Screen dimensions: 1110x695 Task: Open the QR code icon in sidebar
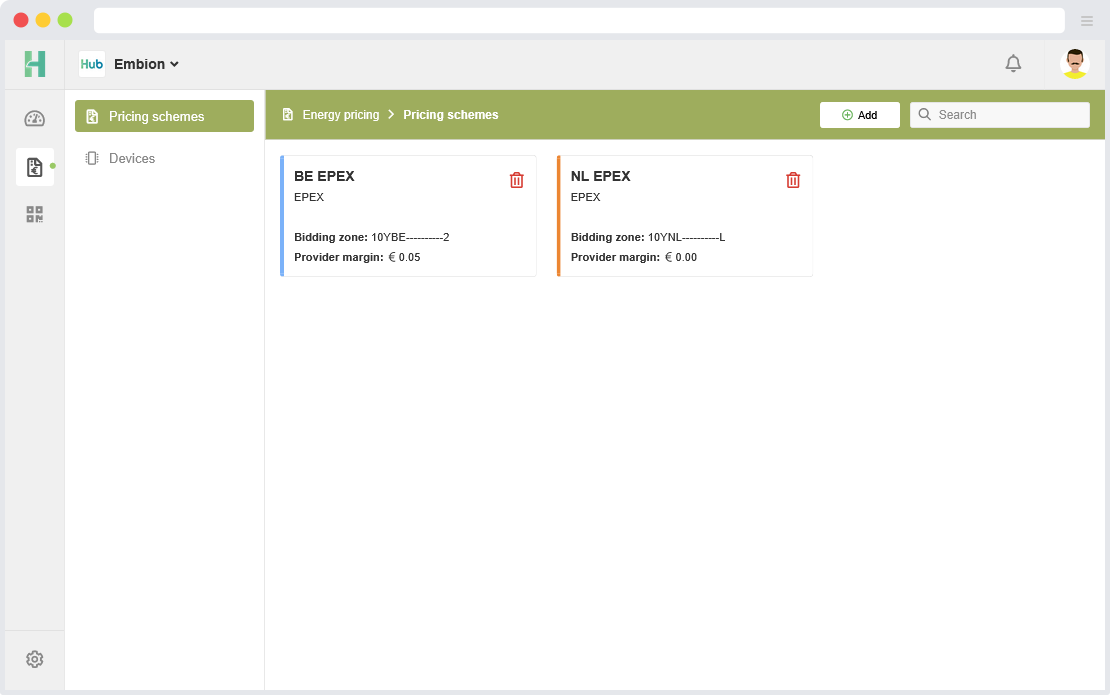(x=35, y=214)
